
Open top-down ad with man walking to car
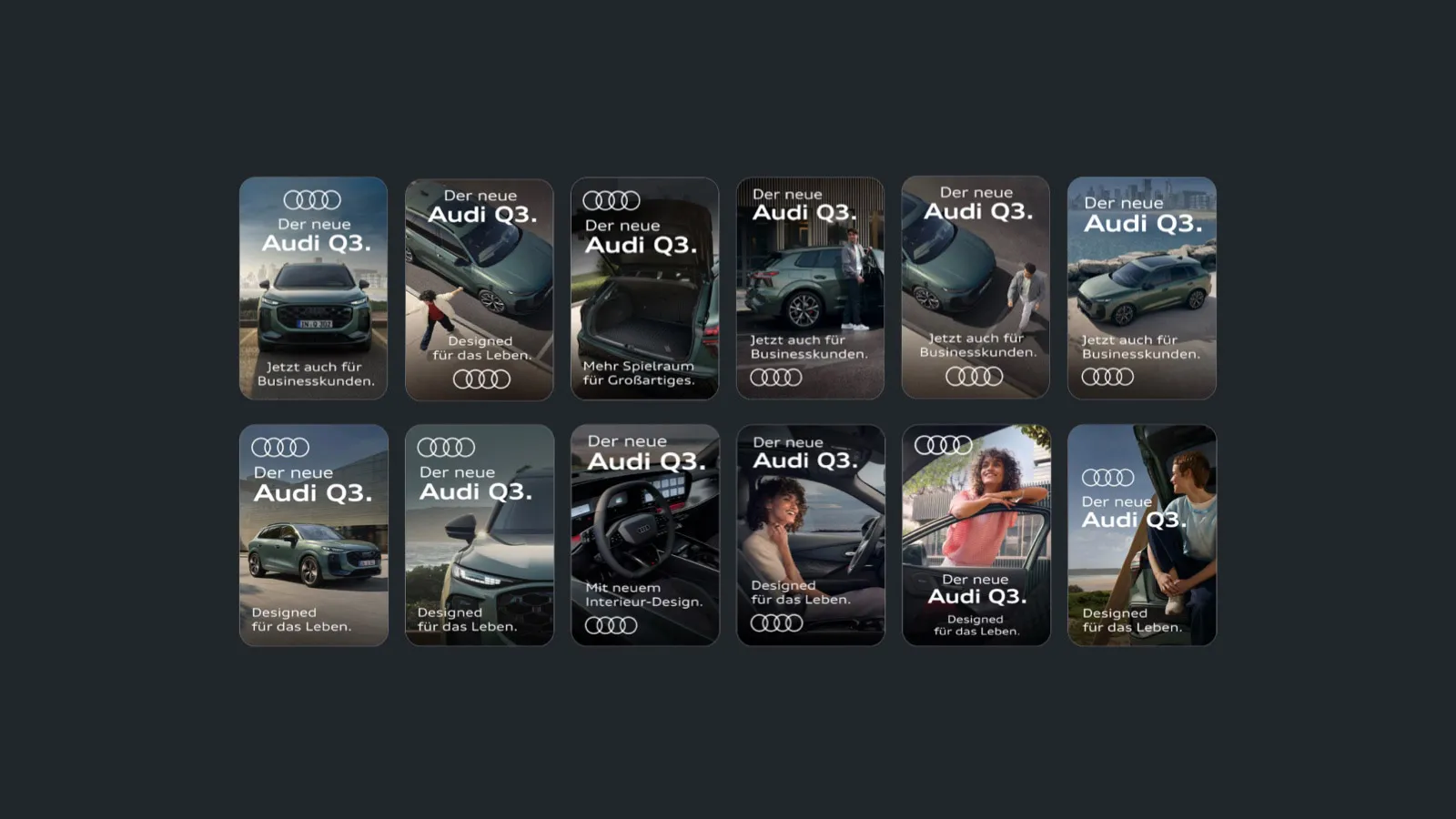click(976, 288)
